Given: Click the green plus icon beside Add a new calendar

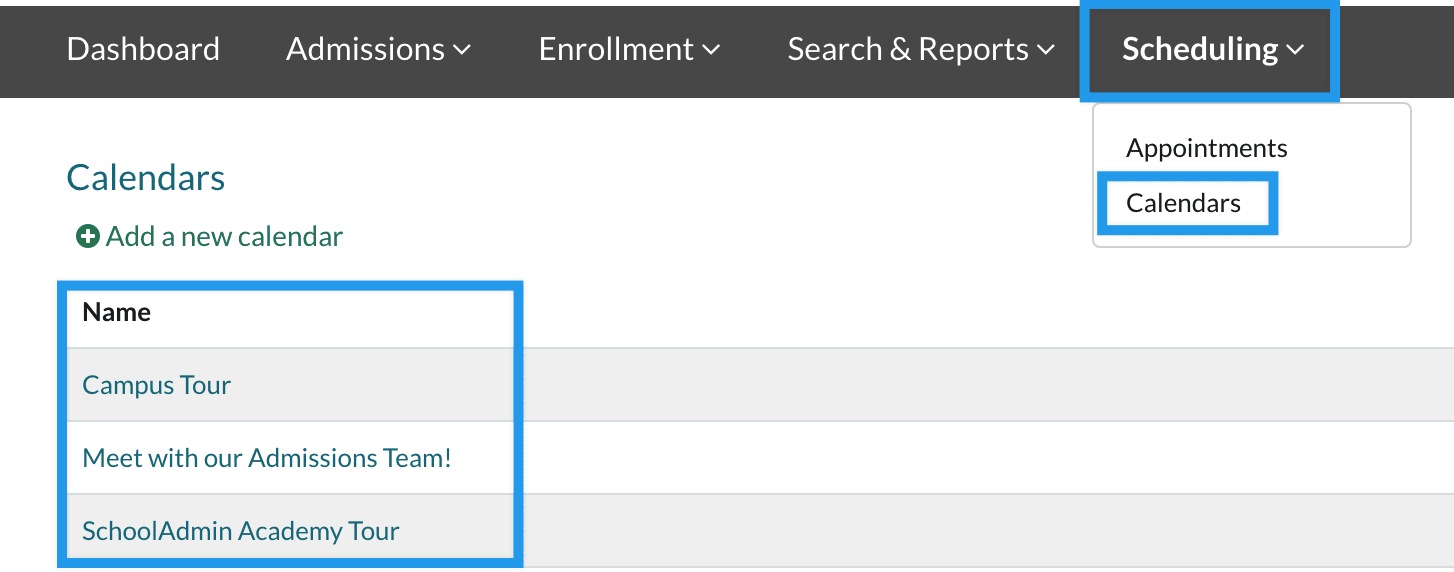Looking at the screenshot, I should tap(88, 237).
